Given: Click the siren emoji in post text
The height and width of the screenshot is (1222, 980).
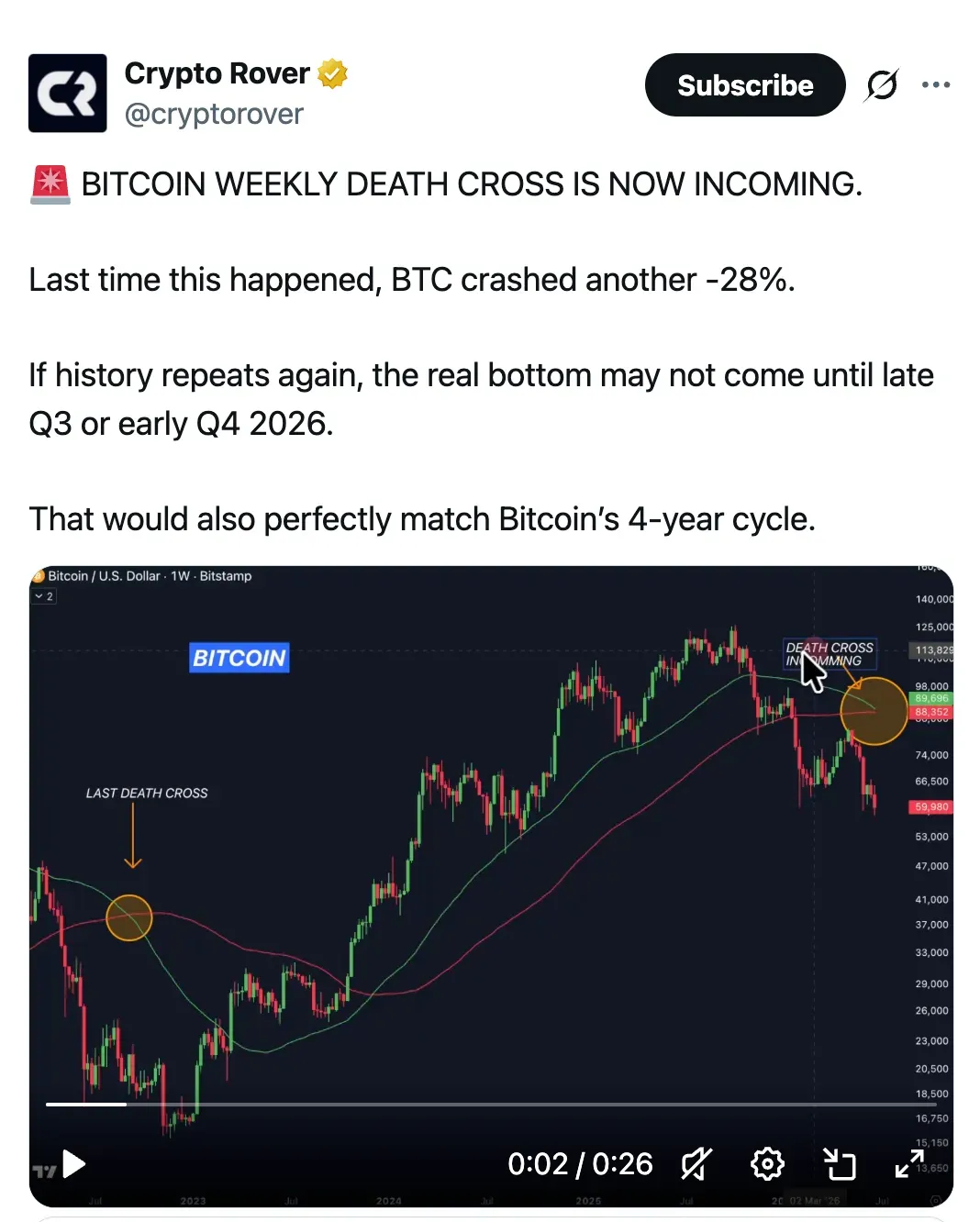Looking at the screenshot, I should pyautogui.click(x=50, y=184).
